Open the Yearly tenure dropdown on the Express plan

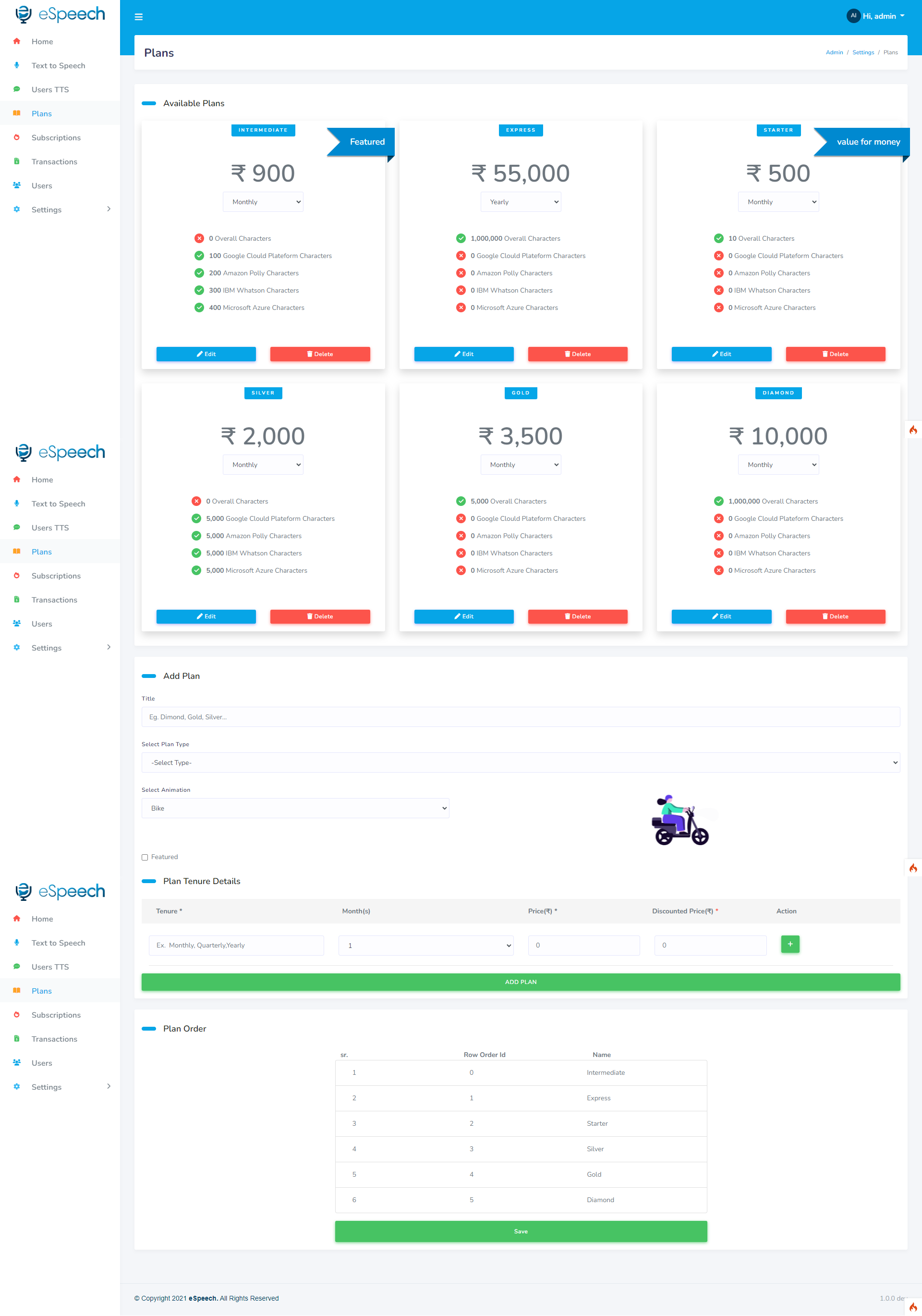(x=521, y=202)
